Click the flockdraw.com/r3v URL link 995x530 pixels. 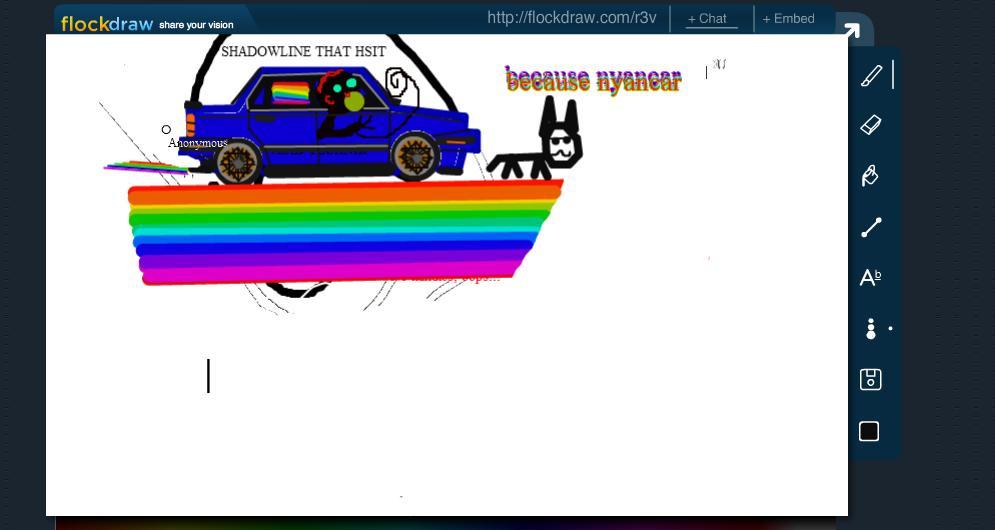point(571,18)
